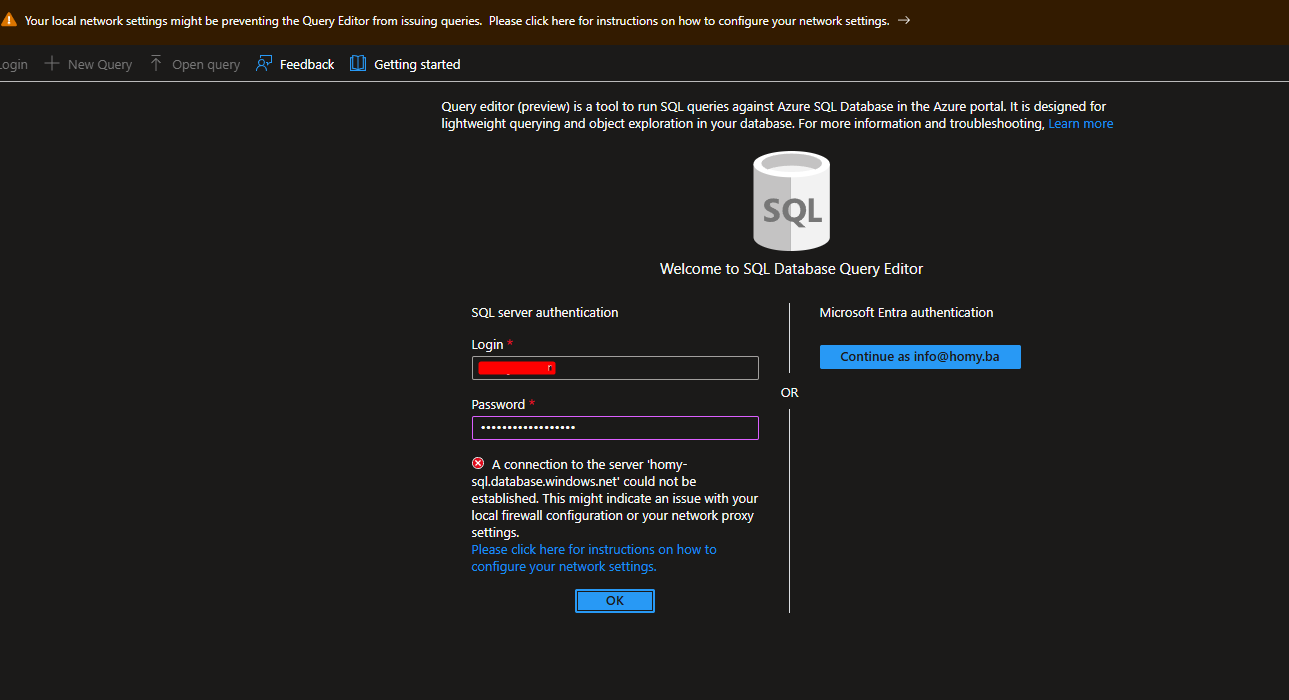The height and width of the screenshot is (700, 1289).
Task: Click the arrow at end of banner
Action: [x=904, y=20]
